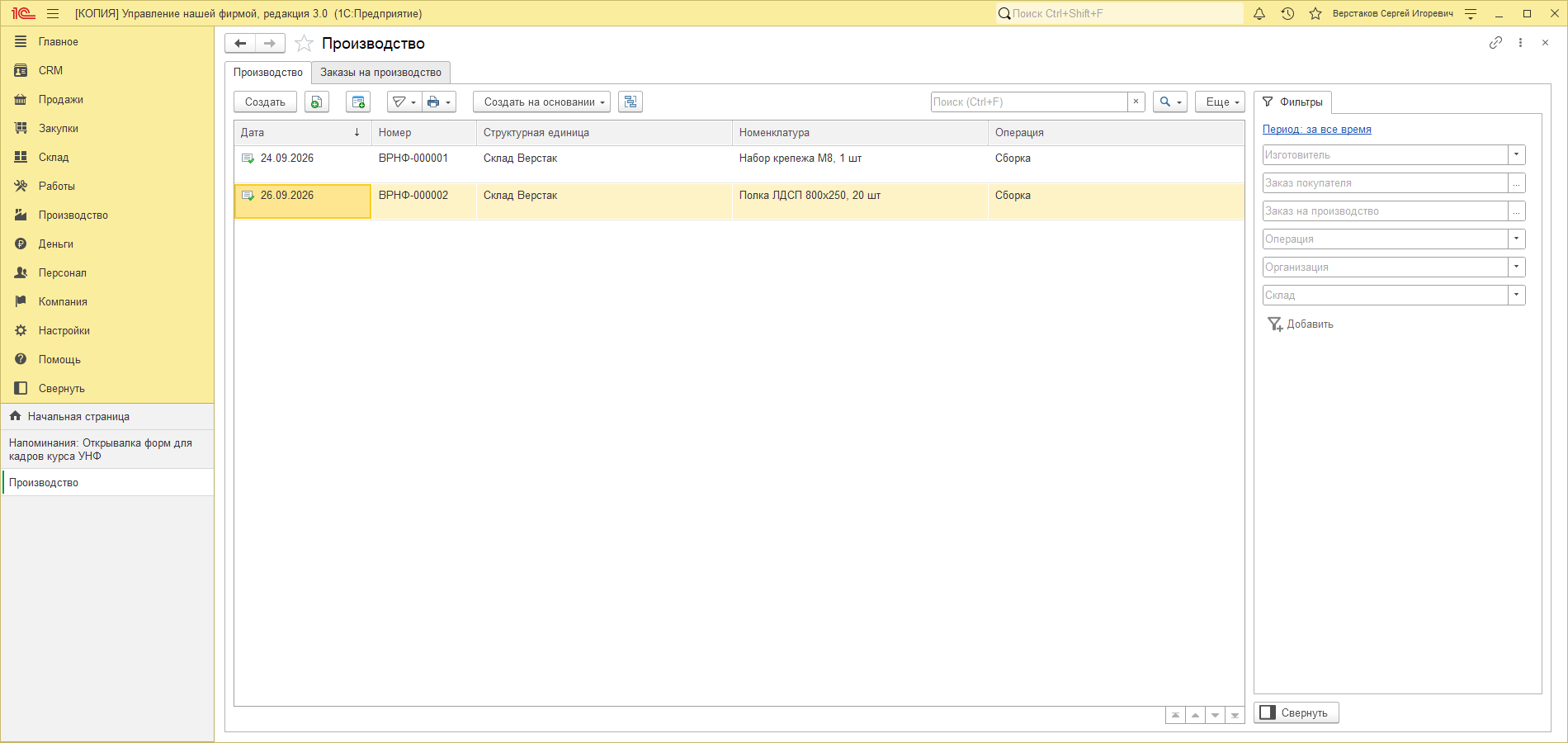The width and height of the screenshot is (1568, 743).
Task: Open the main menu hamburger icon
Action: pyautogui.click(x=53, y=13)
